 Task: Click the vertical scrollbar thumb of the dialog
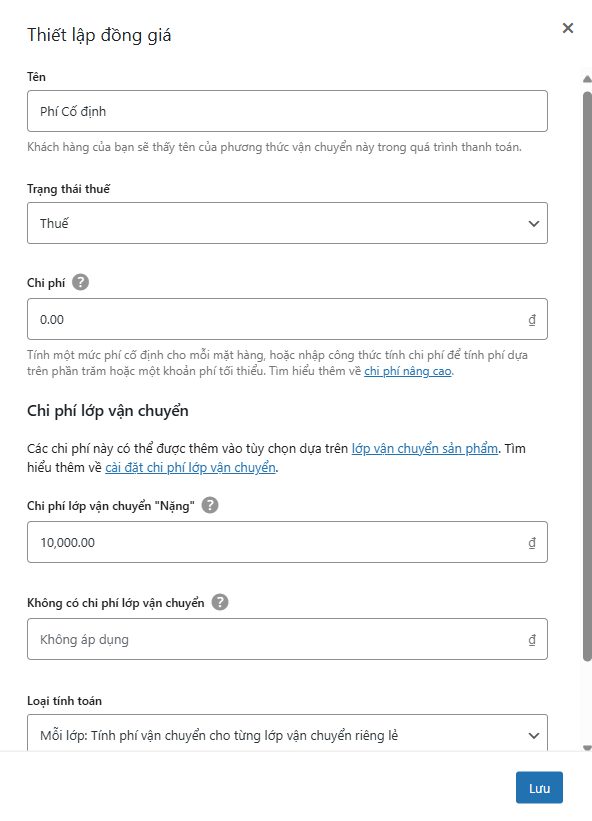[x=587, y=376]
